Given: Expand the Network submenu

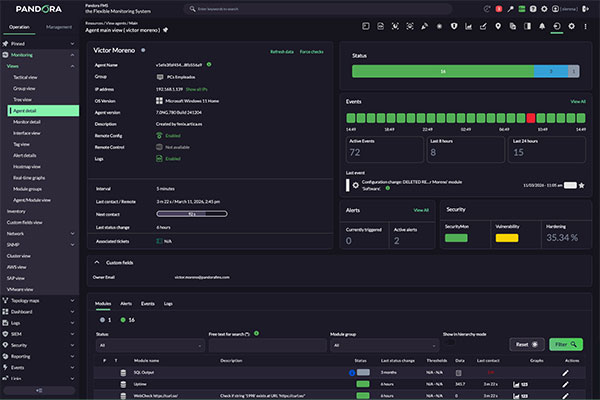Looking at the screenshot, I should 72,233.
